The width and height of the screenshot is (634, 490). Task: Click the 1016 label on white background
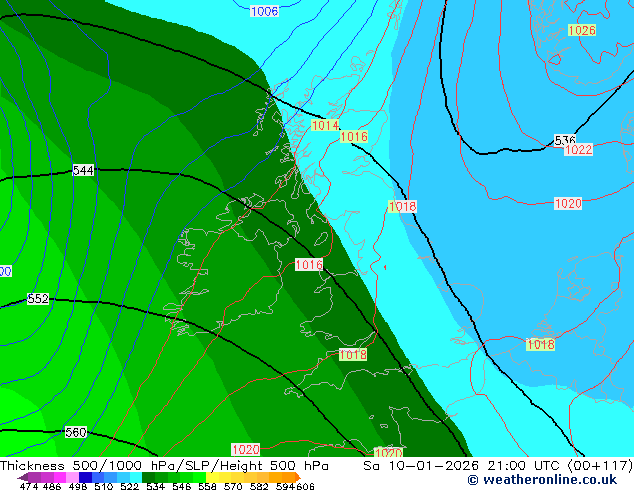(309, 265)
